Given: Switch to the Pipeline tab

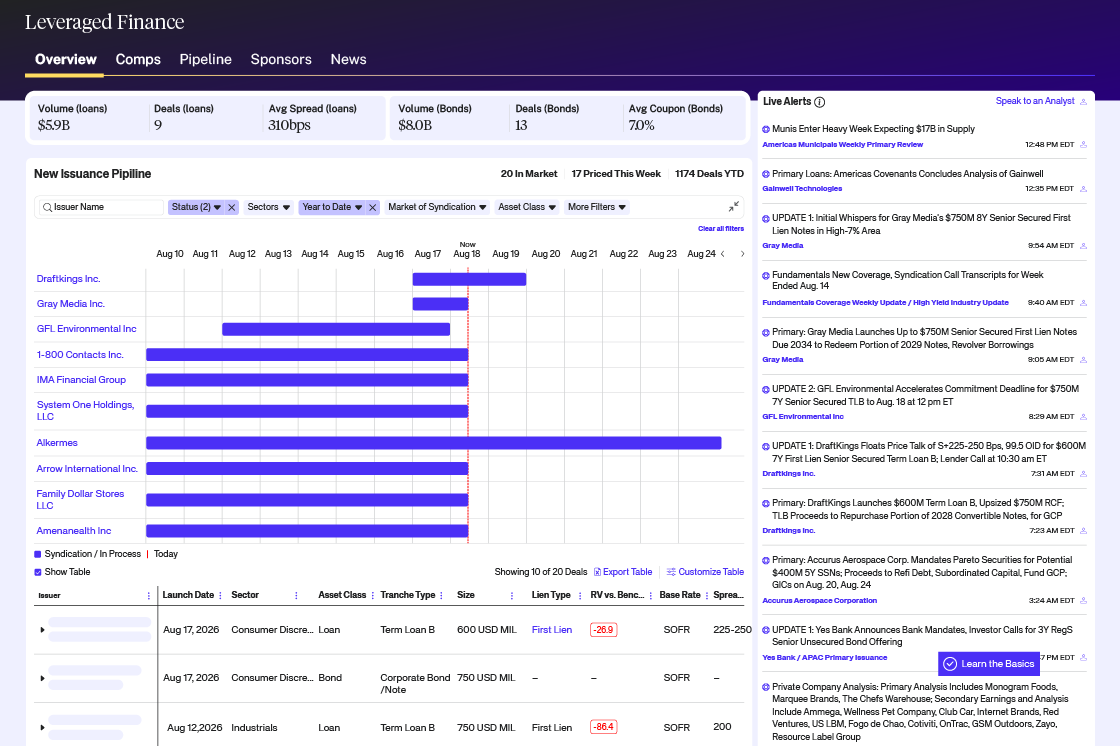Looking at the screenshot, I should (205, 59).
